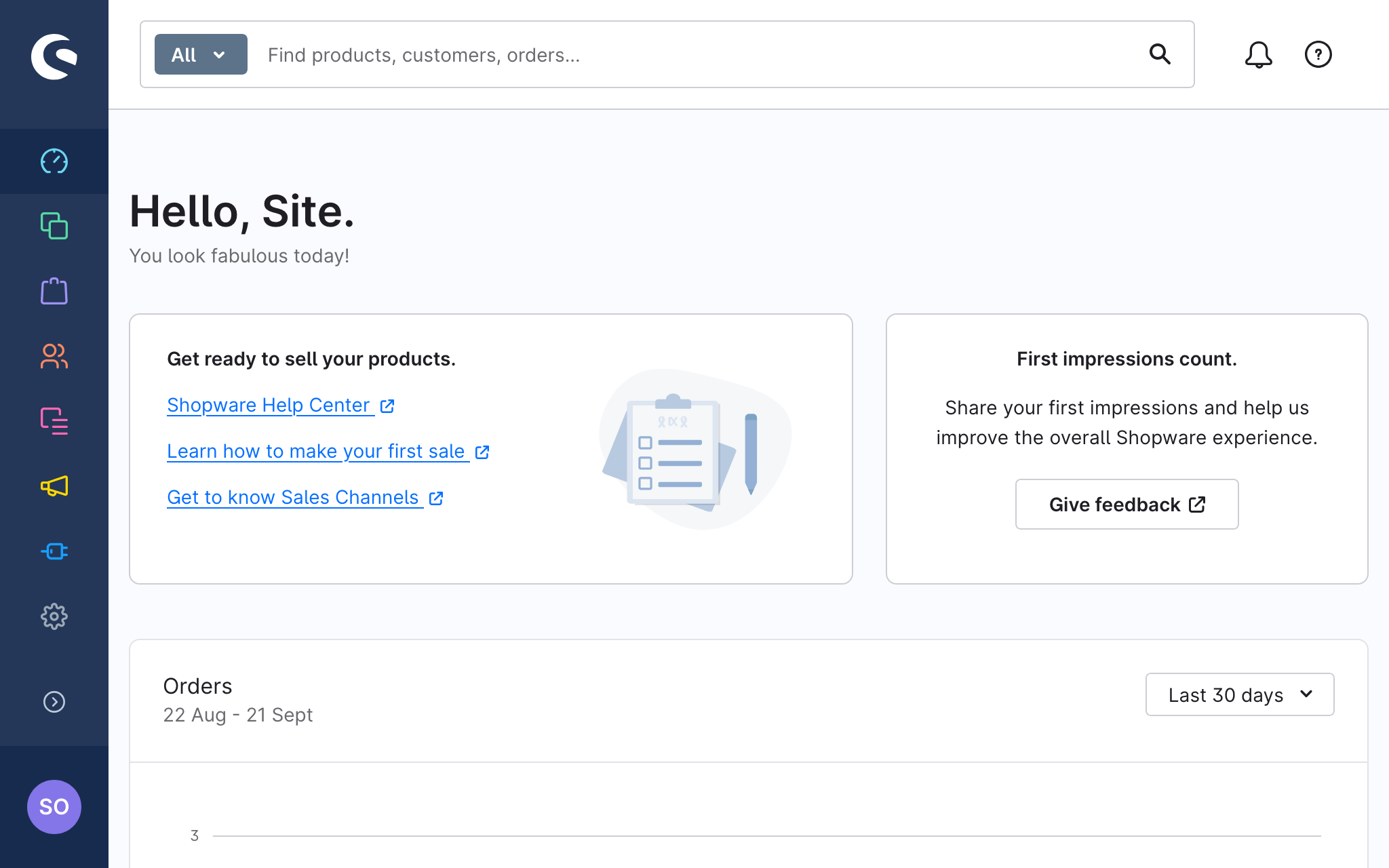Open the Last 30 days dropdown
The image size is (1389, 868).
[x=1239, y=694]
